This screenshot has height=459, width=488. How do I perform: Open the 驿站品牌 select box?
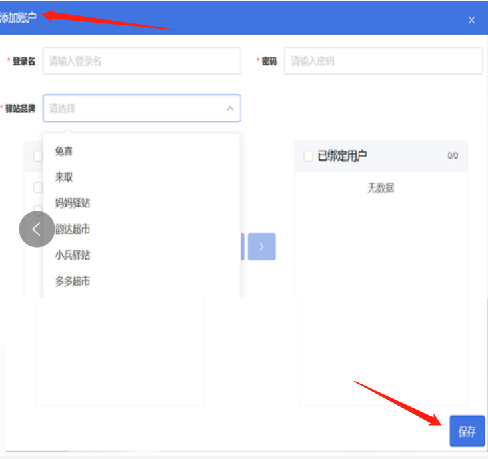click(142, 108)
